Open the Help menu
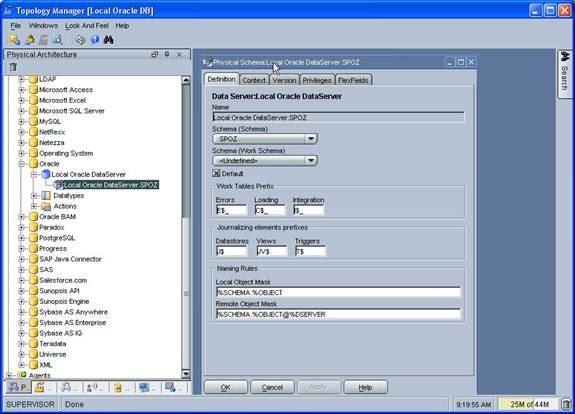The width and height of the screenshot is (575, 414). pos(122,26)
